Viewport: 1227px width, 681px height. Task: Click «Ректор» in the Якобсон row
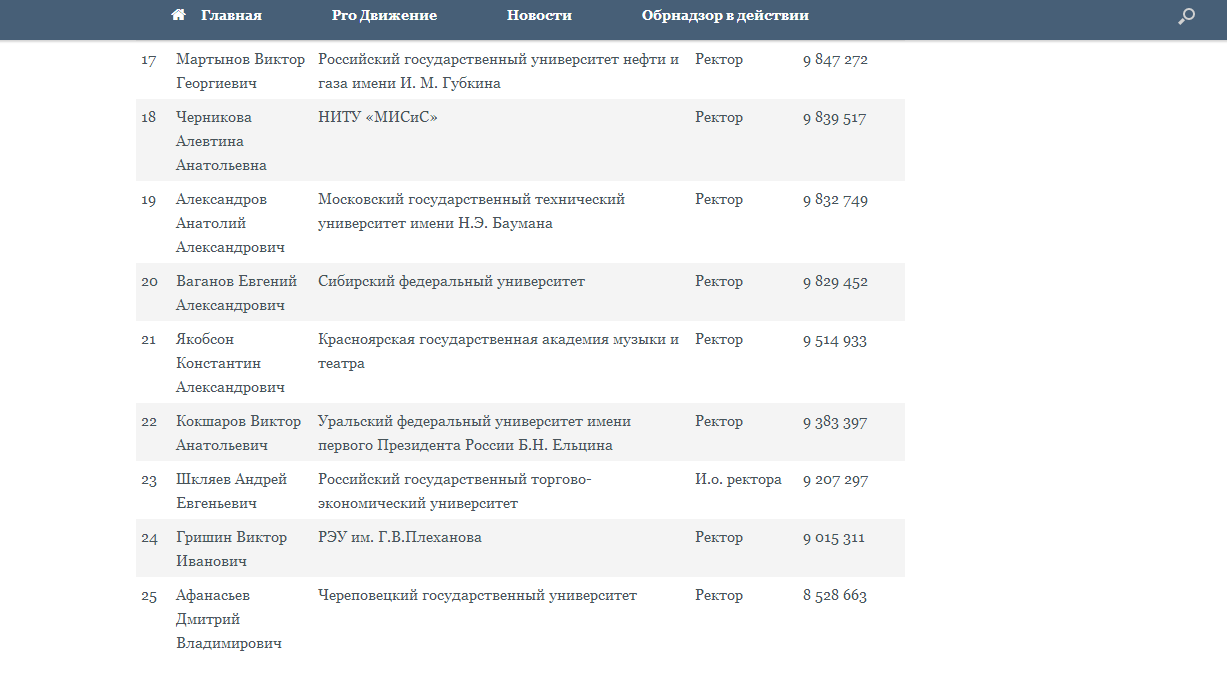719,340
